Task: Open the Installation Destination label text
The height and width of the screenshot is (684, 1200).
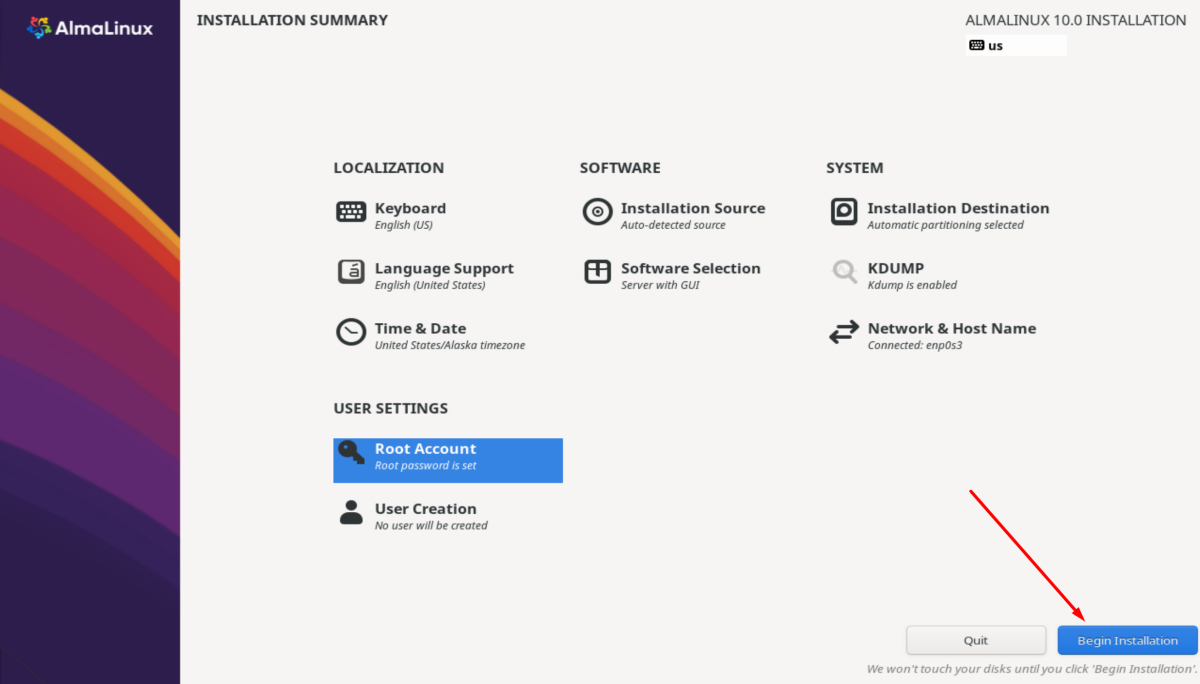Action: (x=958, y=208)
